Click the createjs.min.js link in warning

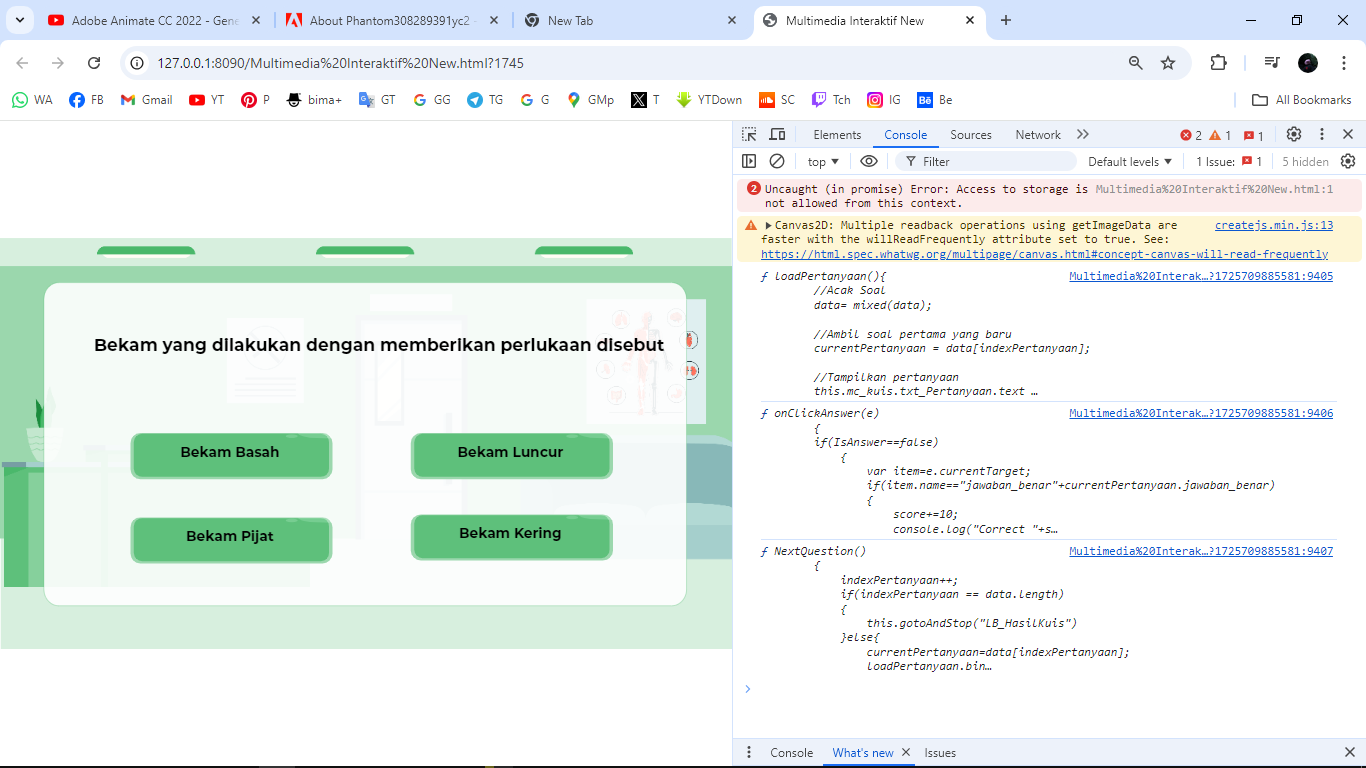[1272, 225]
